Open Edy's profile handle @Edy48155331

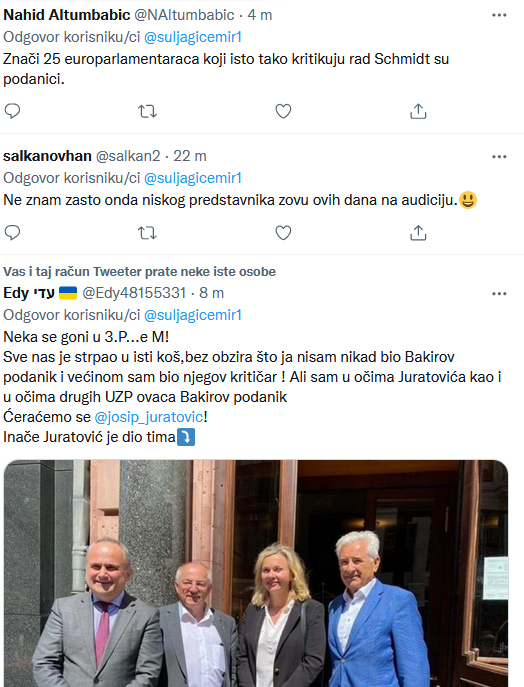(134, 293)
